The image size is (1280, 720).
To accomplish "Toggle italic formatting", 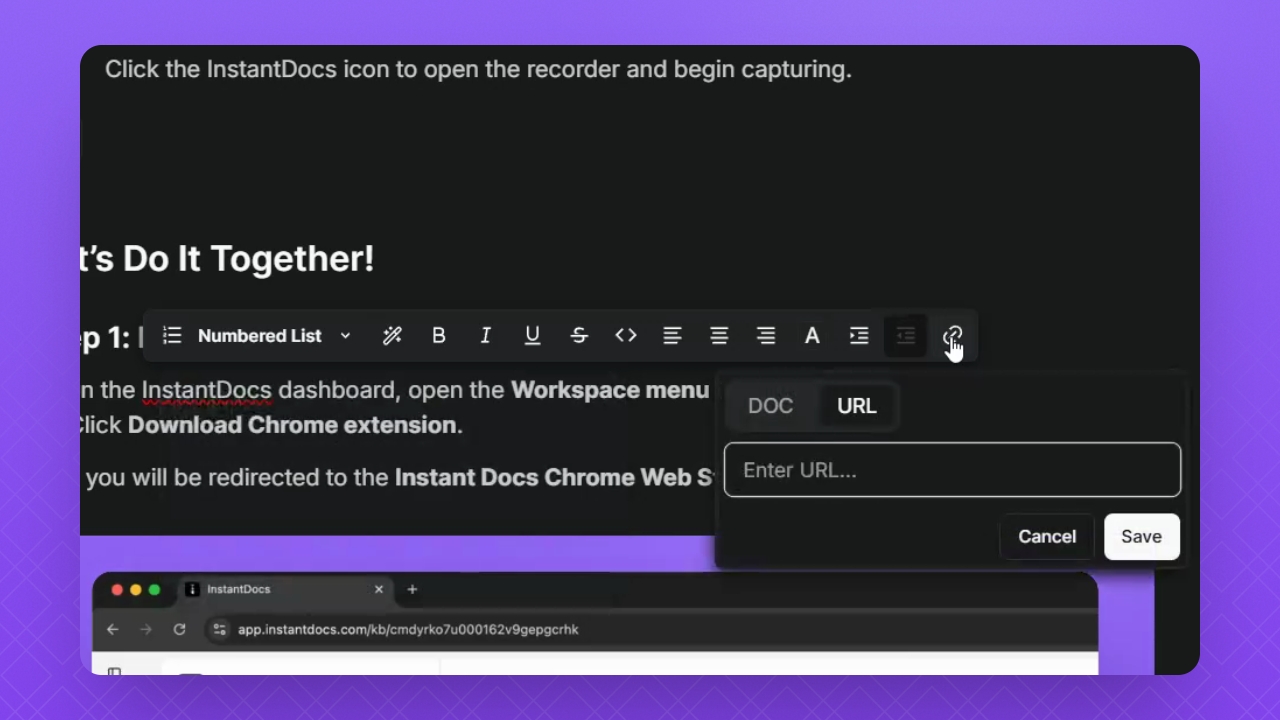I will pyautogui.click(x=486, y=336).
